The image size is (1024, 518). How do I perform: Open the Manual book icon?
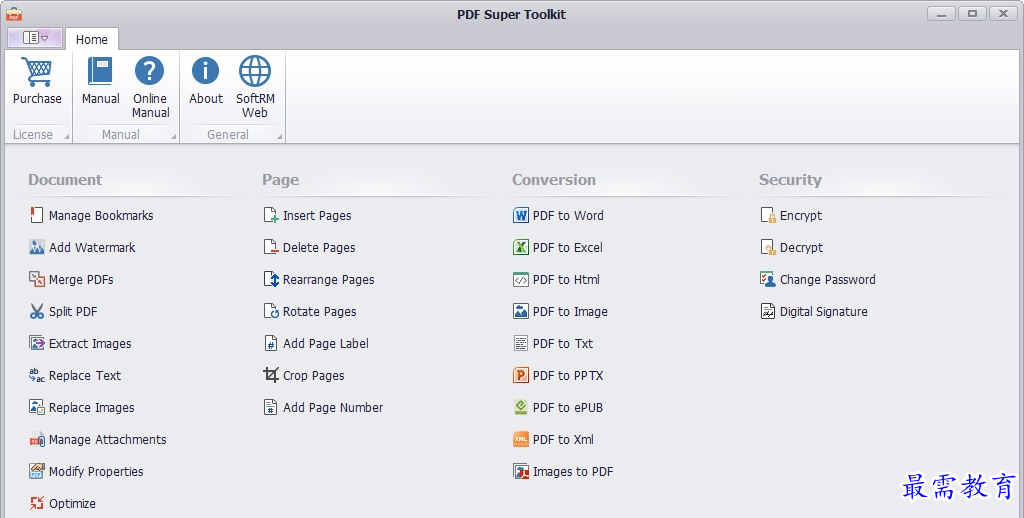[x=101, y=71]
